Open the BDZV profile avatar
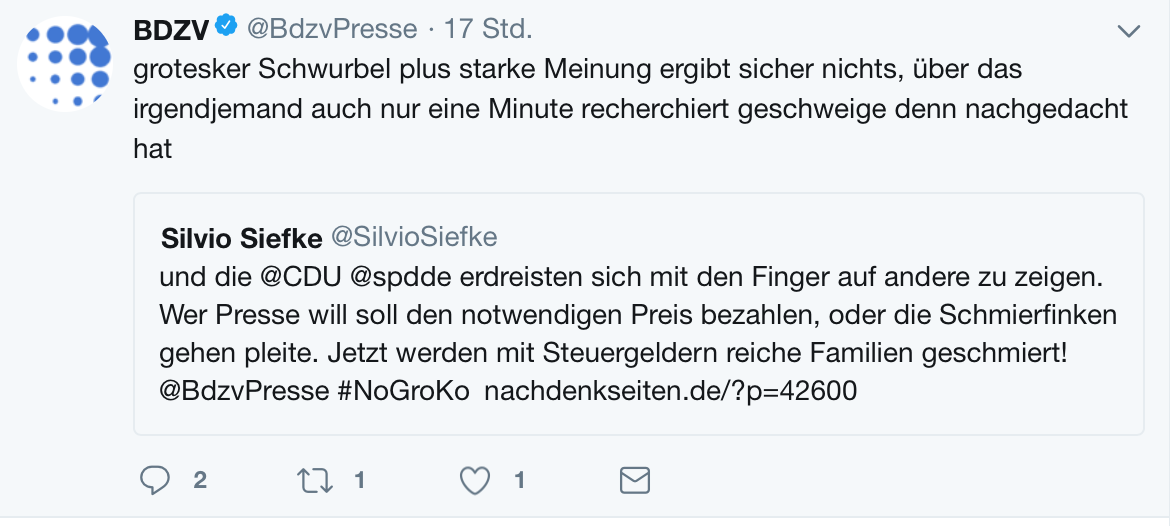 [x=65, y=64]
